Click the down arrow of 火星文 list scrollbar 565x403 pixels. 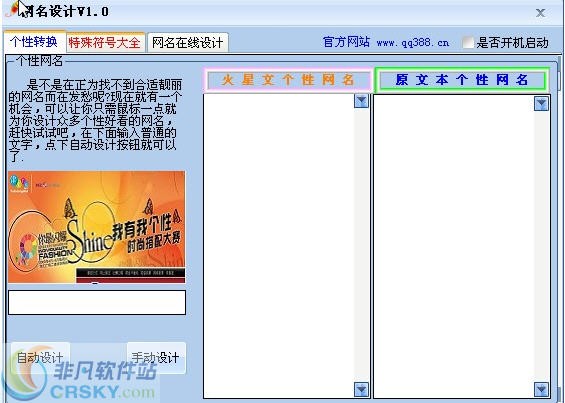pyautogui.click(x=361, y=389)
